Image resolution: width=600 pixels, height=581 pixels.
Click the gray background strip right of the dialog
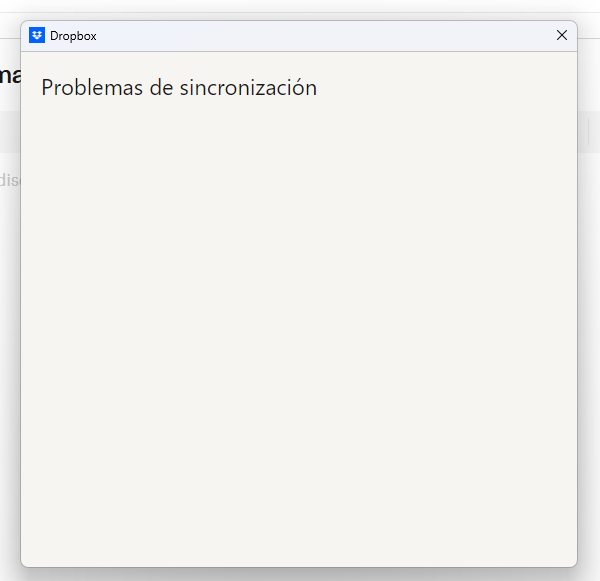pos(589,132)
